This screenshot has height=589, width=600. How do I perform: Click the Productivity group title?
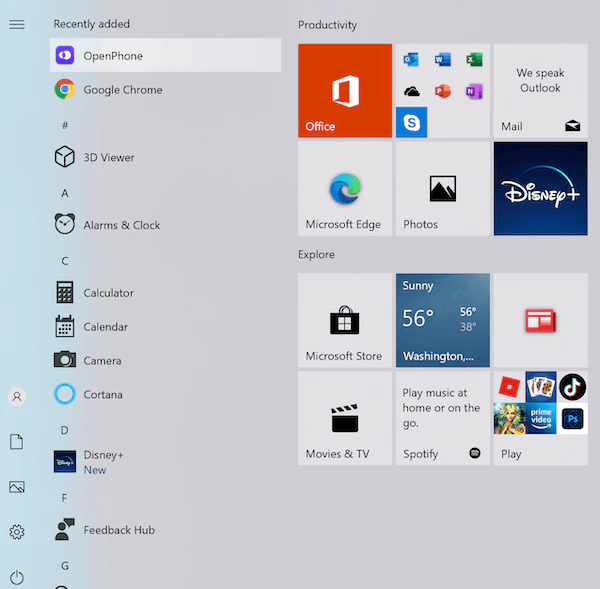(x=328, y=25)
